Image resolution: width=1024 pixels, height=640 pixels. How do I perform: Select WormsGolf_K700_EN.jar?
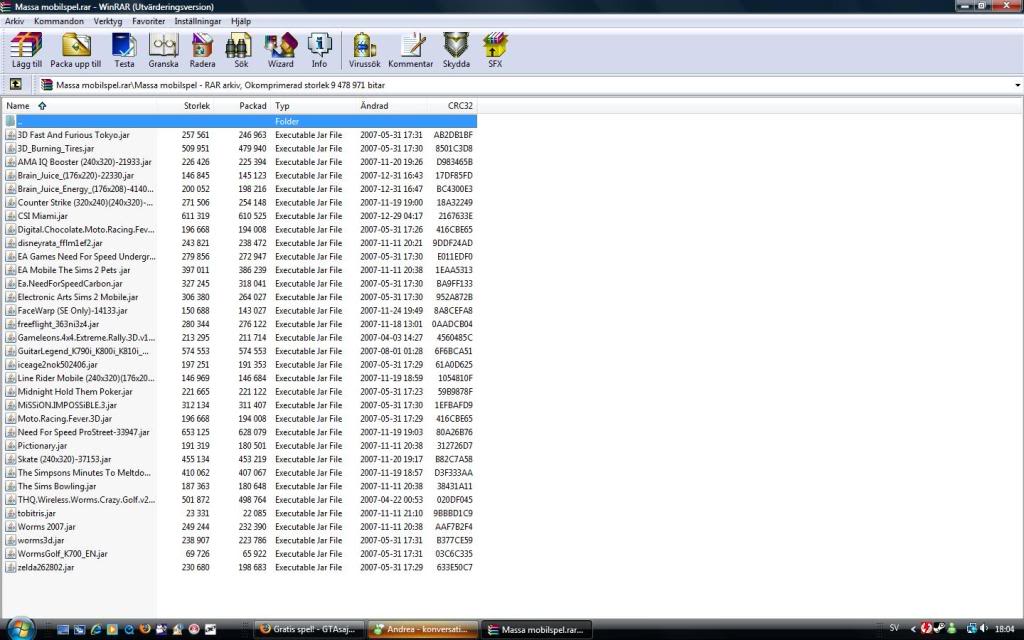tap(63, 554)
